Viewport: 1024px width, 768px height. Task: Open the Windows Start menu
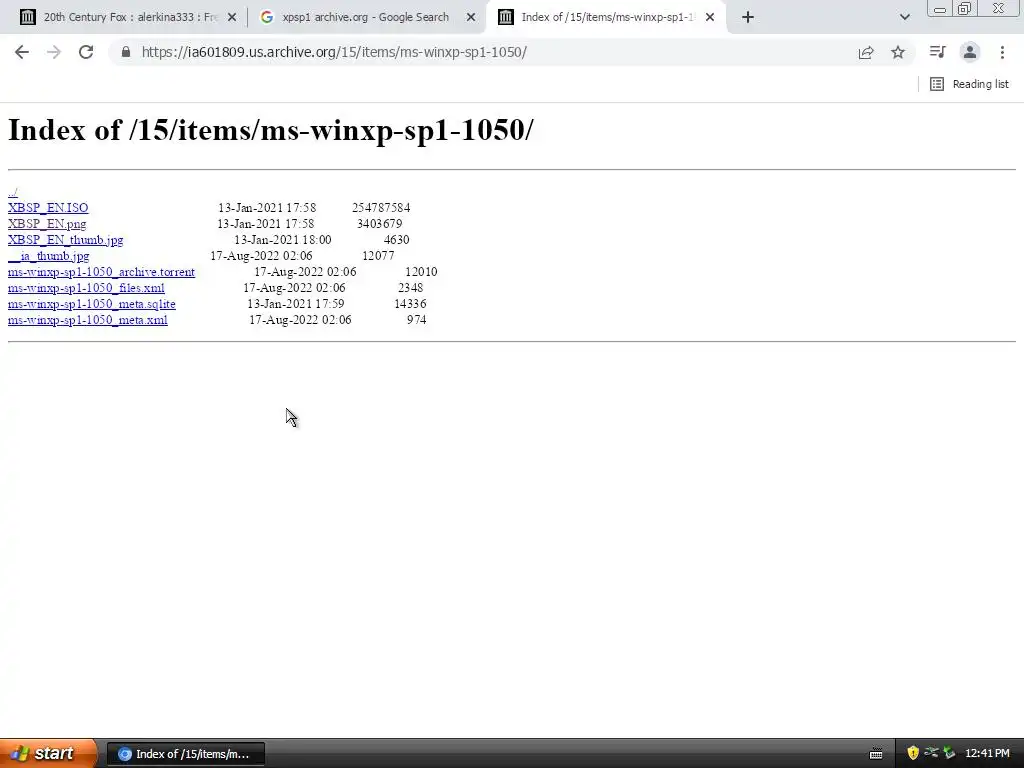pos(47,753)
